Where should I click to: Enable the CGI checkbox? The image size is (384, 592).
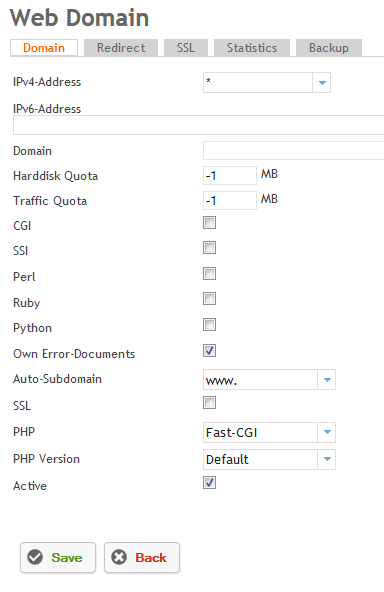(210, 223)
